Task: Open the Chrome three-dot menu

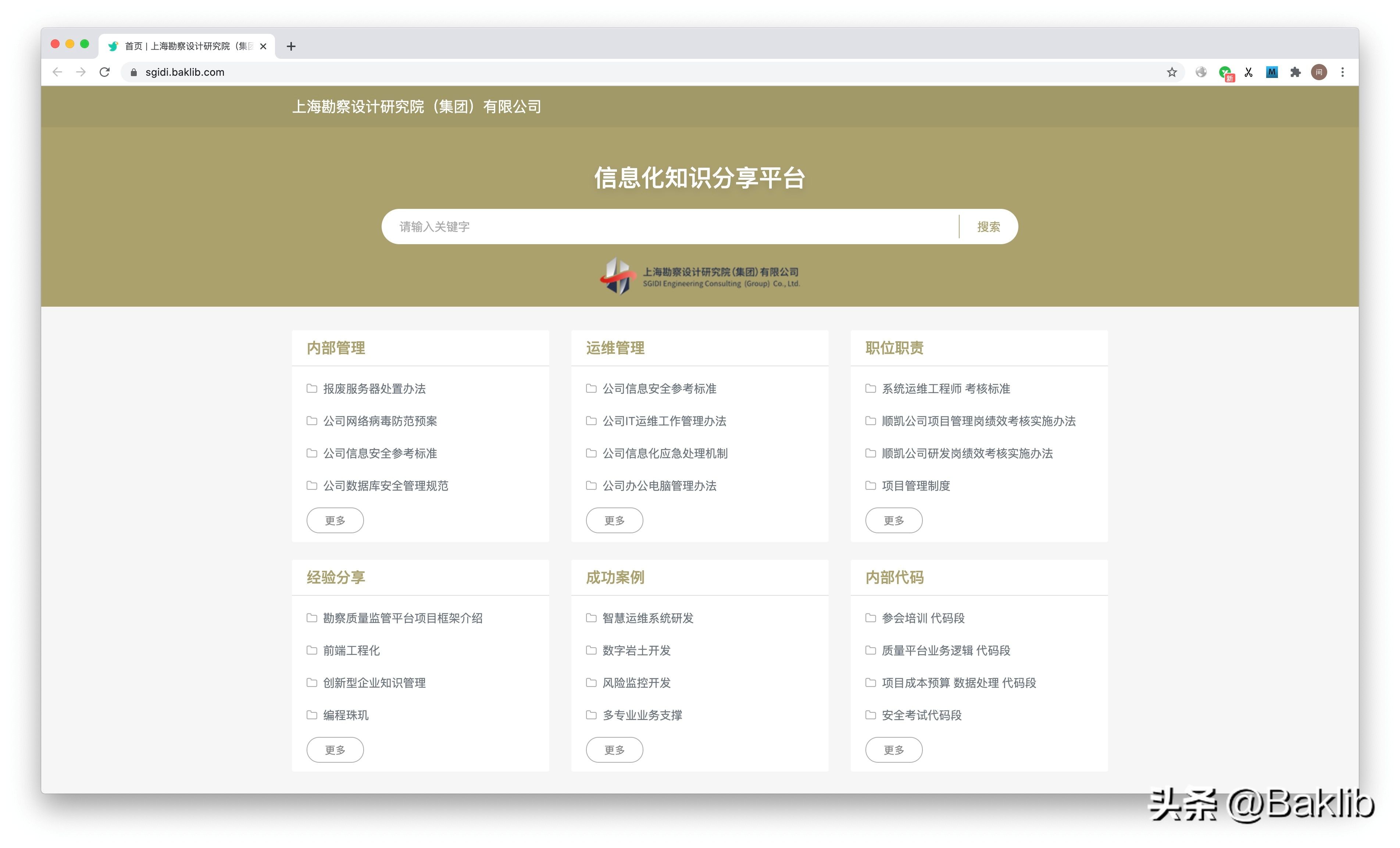Action: point(1343,72)
